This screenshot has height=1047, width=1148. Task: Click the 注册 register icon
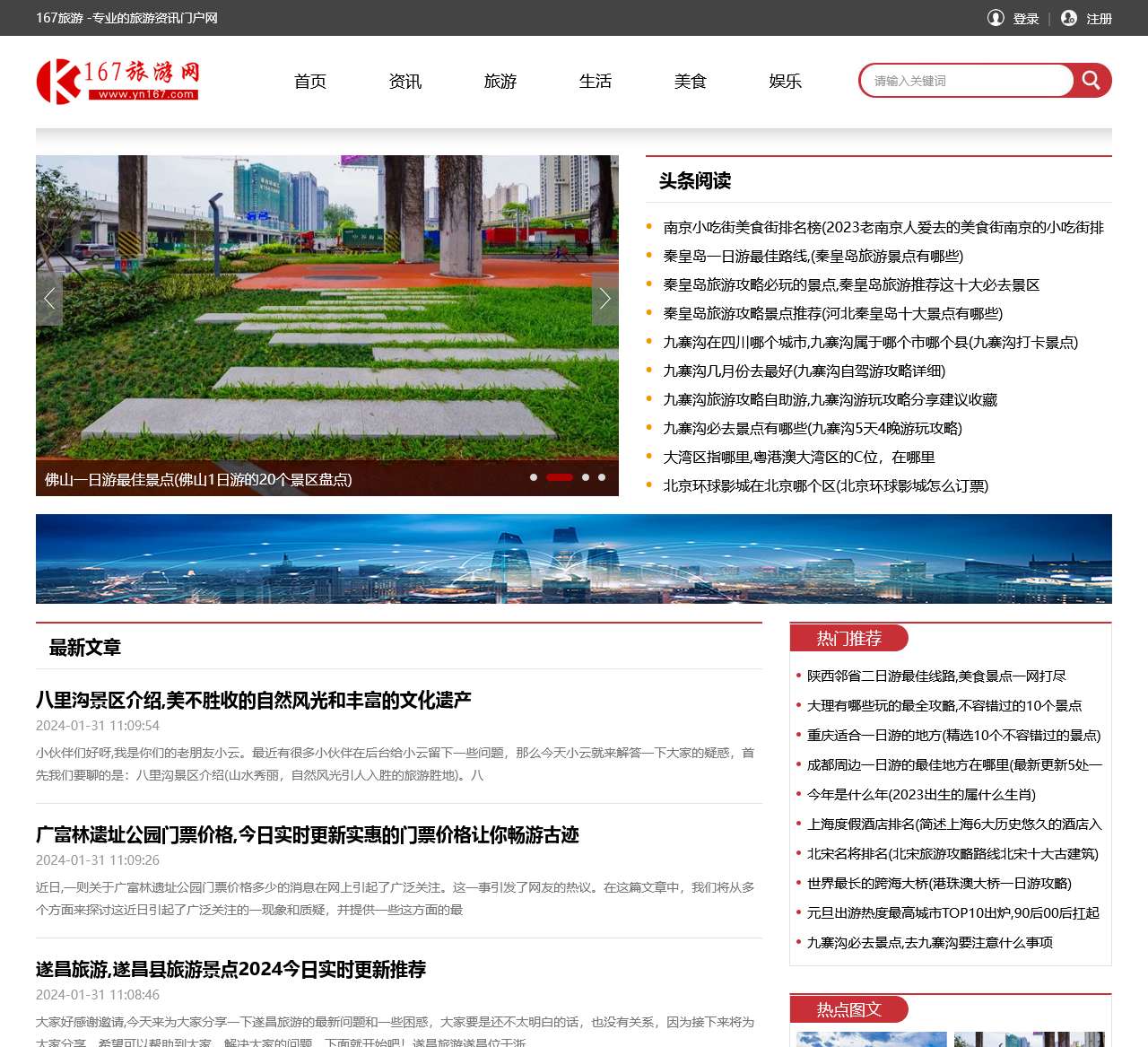pyautogui.click(x=1068, y=18)
